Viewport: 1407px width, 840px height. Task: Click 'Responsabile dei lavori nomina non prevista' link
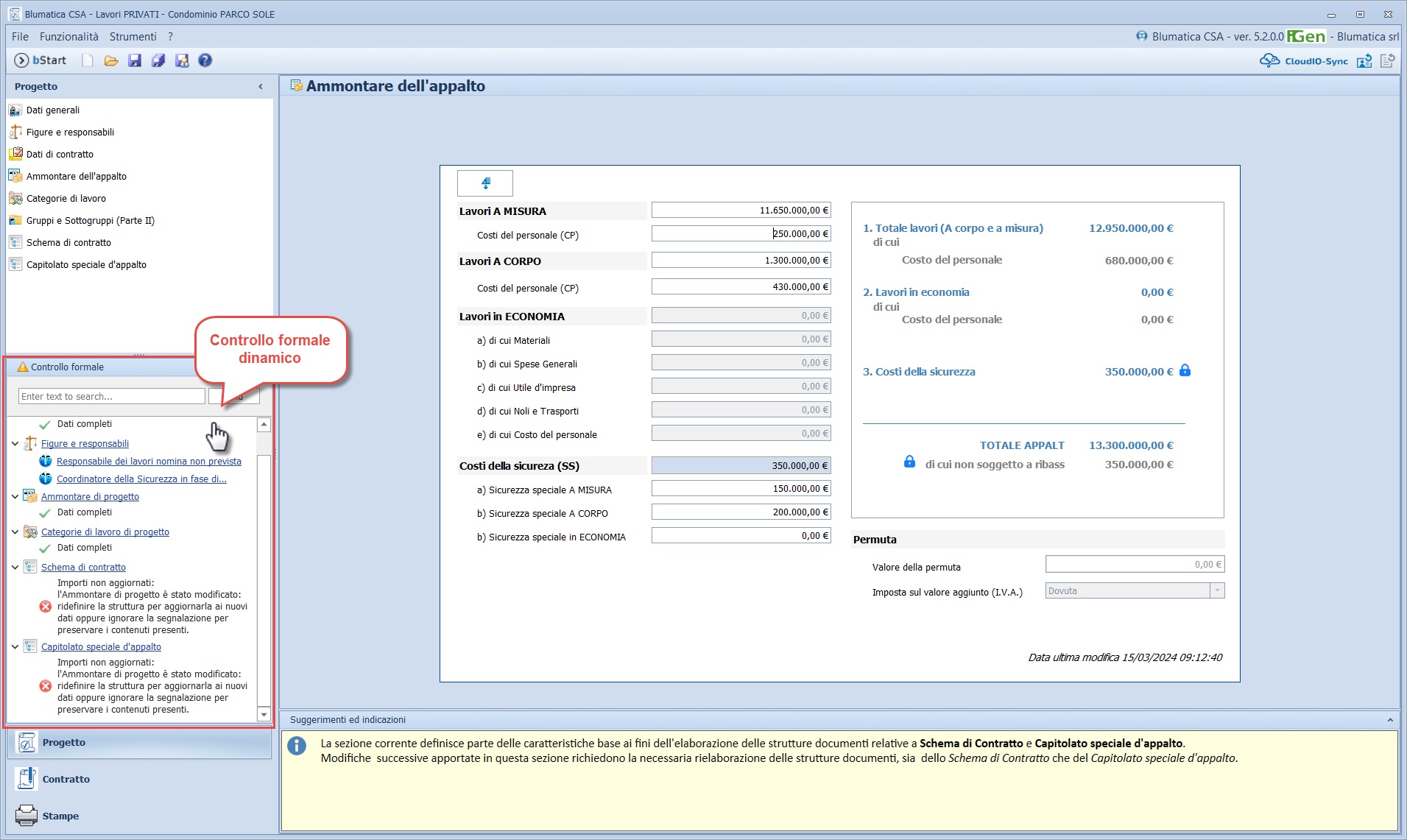tap(149, 462)
